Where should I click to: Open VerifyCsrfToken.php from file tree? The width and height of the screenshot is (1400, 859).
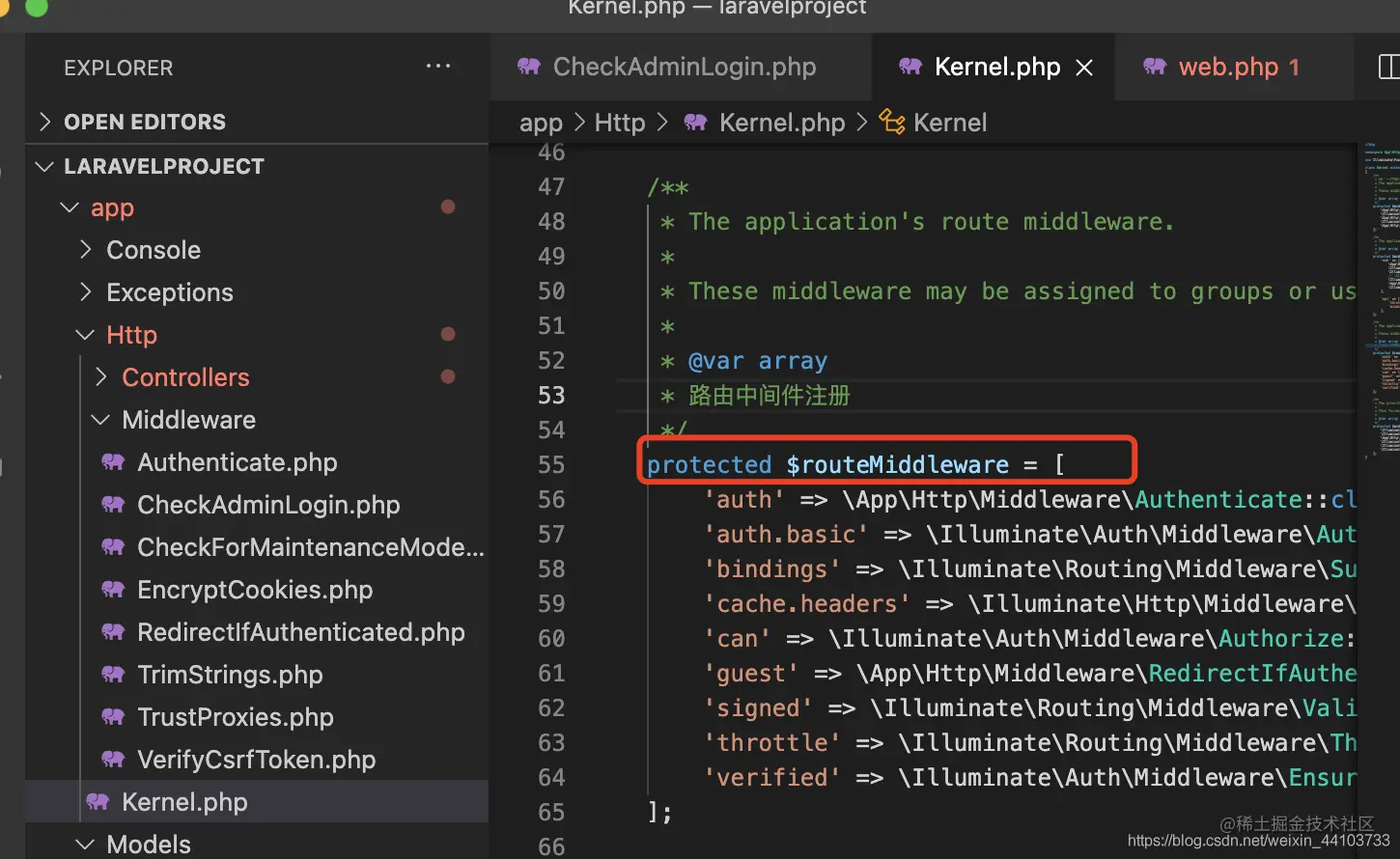pyautogui.click(x=256, y=760)
